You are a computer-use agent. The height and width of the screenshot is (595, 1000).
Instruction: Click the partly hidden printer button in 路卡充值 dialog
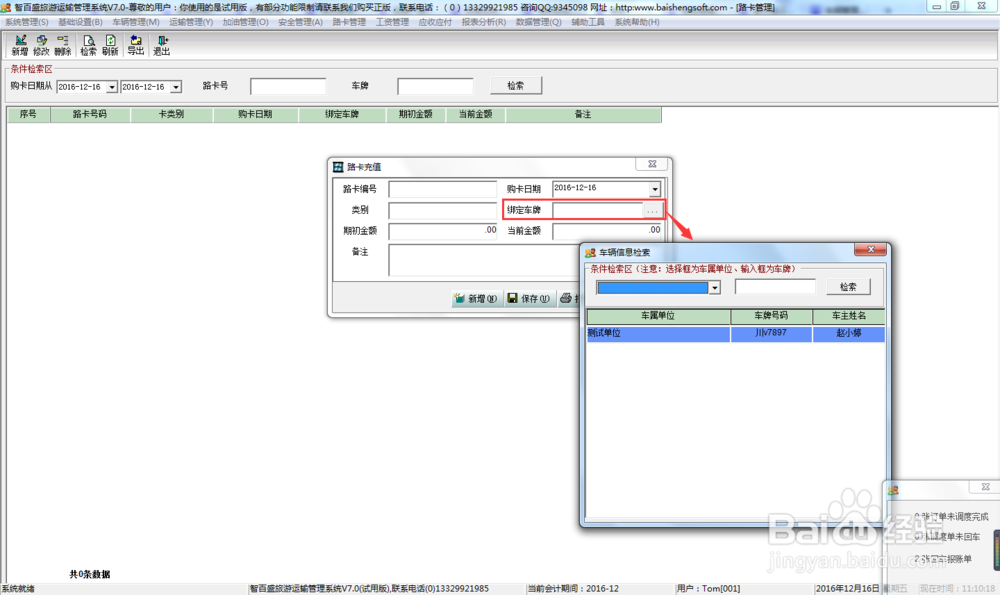pos(569,298)
